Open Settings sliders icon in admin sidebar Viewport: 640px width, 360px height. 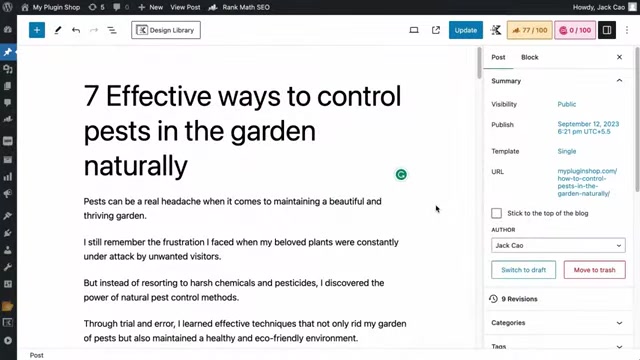click(8, 284)
